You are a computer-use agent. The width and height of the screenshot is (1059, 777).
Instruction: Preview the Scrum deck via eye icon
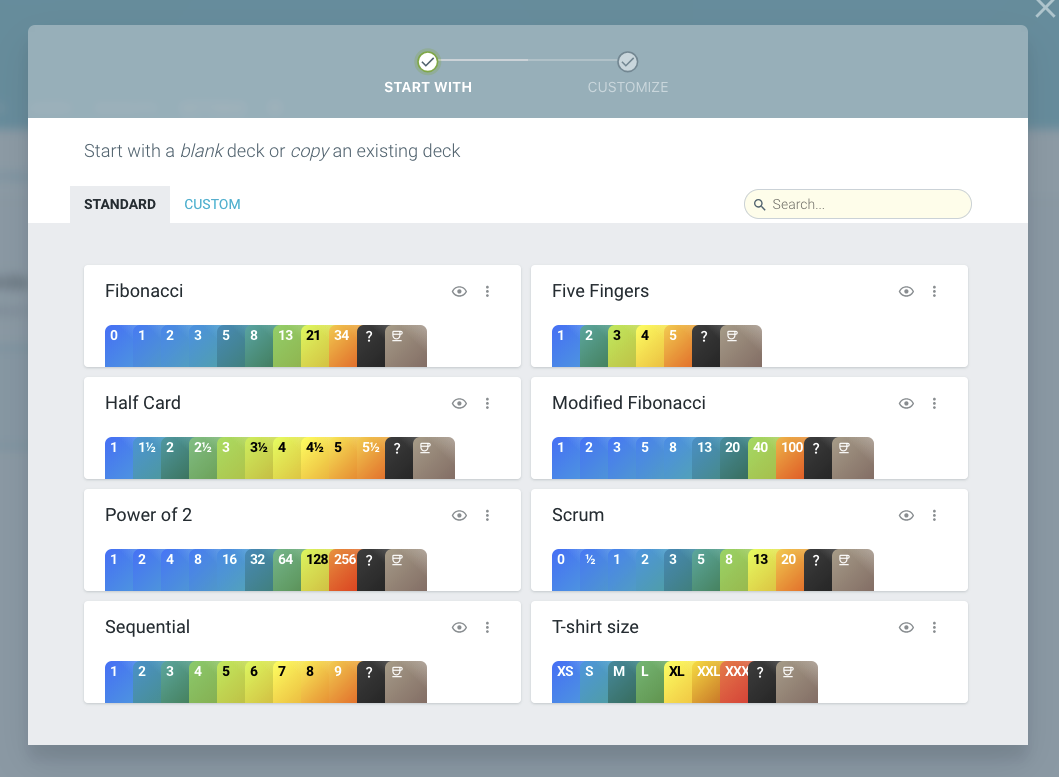coord(906,516)
